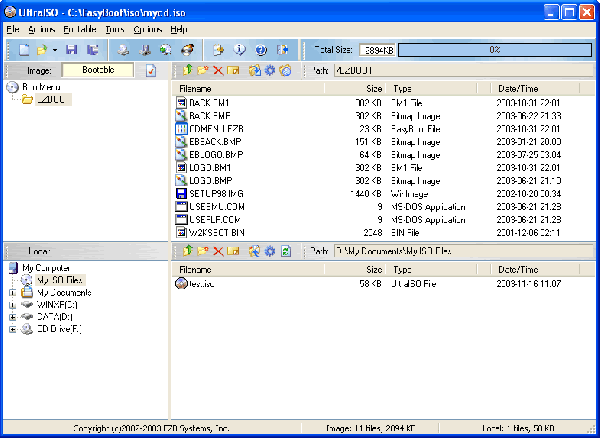Click the Save icon in main toolbar

coord(71,49)
